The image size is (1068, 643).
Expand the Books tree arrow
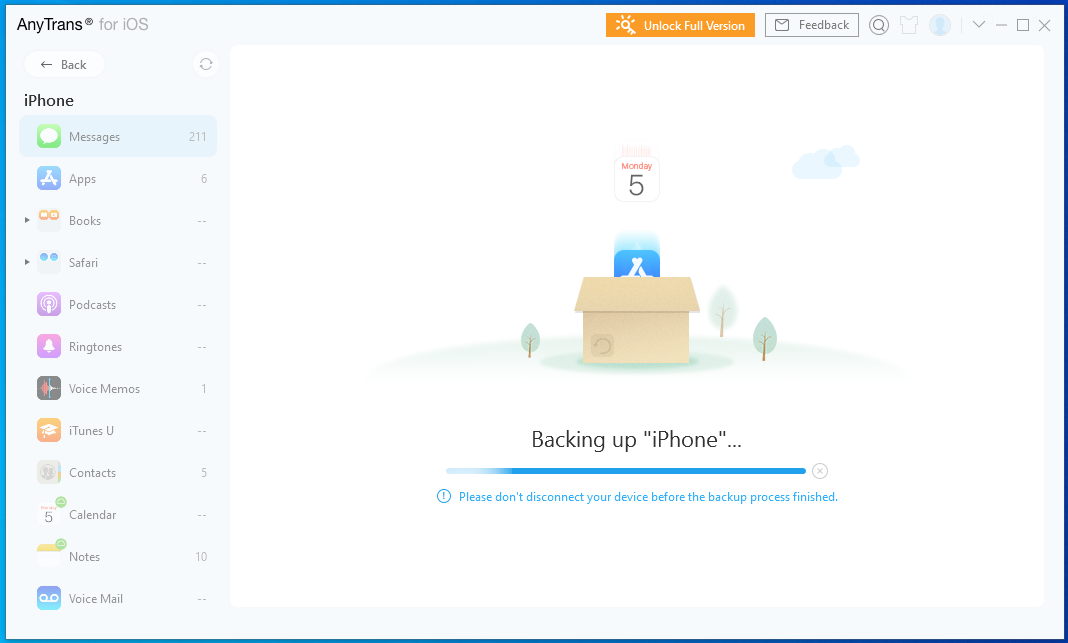[27, 220]
